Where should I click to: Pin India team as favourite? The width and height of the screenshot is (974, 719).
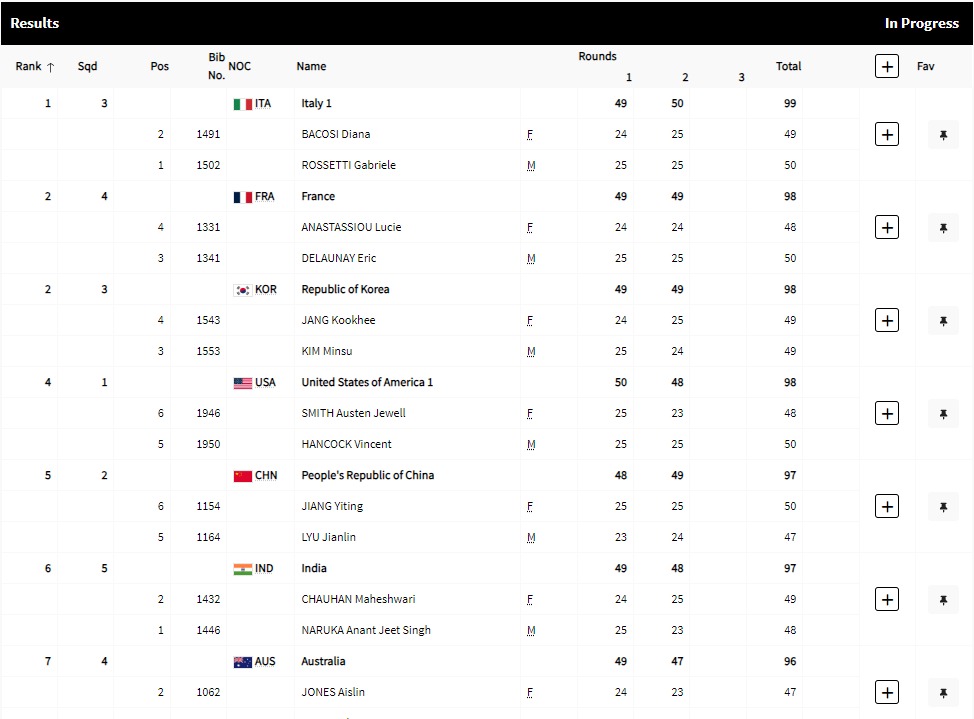coord(943,599)
